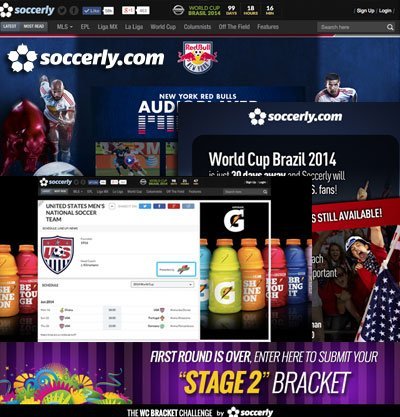
Task: Expand the MLS dropdown menu
Action: [x=65, y=27]
